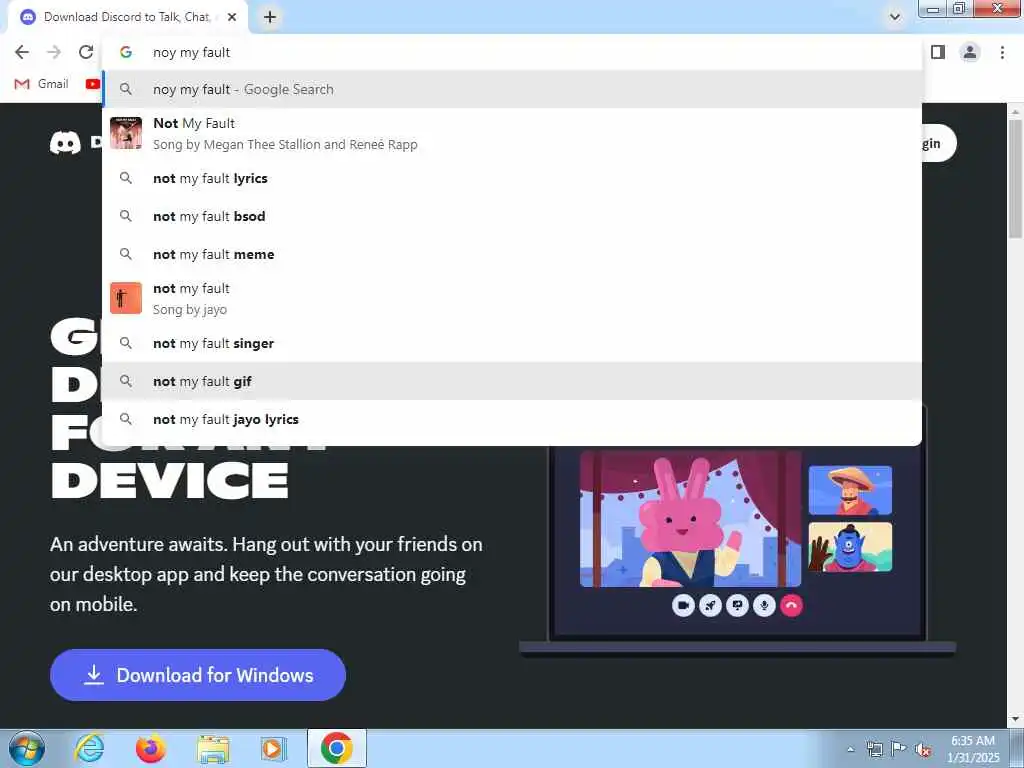1024x768 pixels.
Task: Launch Internet Explorer from taskbar
Action: [89, 748]
